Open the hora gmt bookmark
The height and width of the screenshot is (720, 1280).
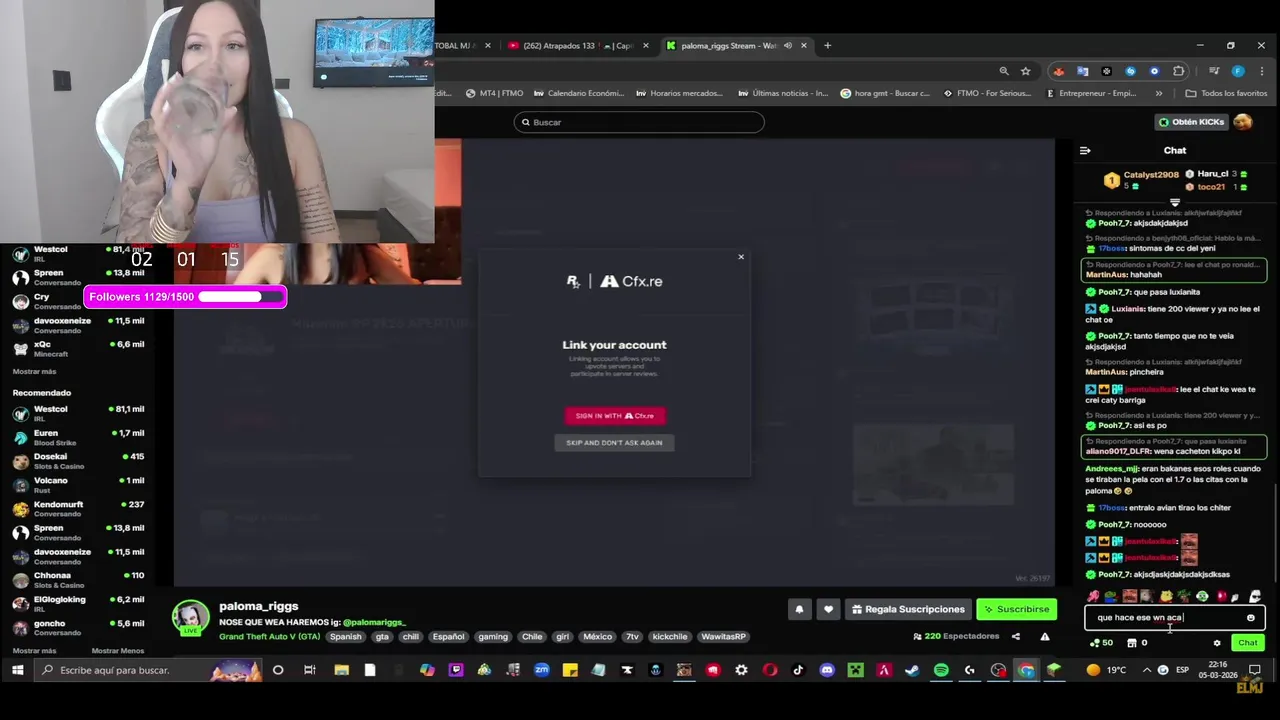[x=885, y=93]
